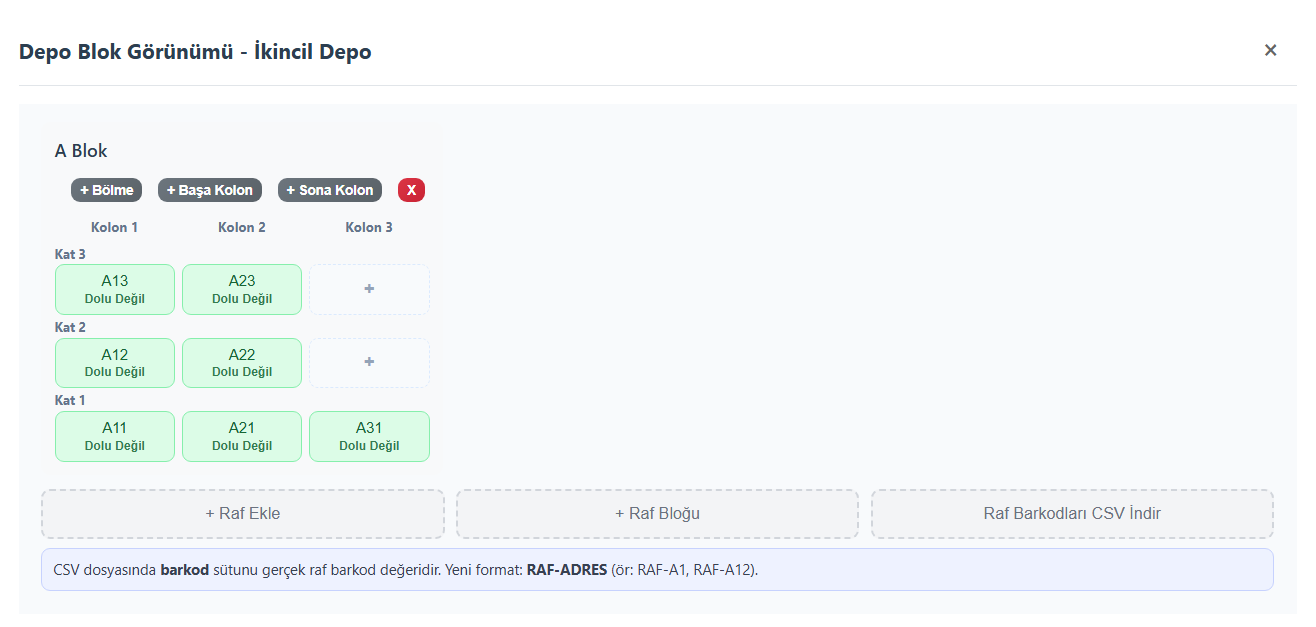Choose shelf A21 on Kat 1
This screenshot has height=627, width=1316.
click(242, 436)
